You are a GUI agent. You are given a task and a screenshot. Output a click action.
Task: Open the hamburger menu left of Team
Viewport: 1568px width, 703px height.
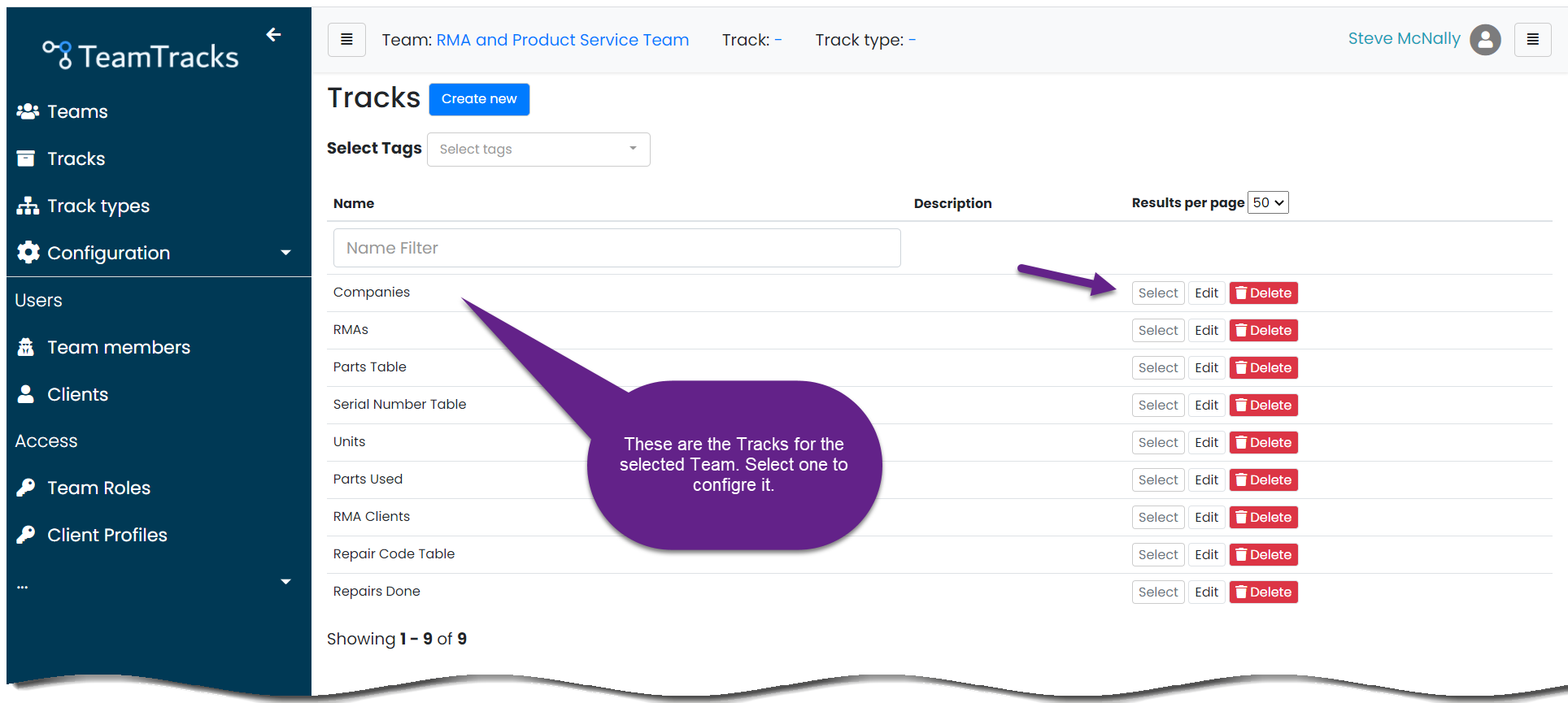click(346, 40)
